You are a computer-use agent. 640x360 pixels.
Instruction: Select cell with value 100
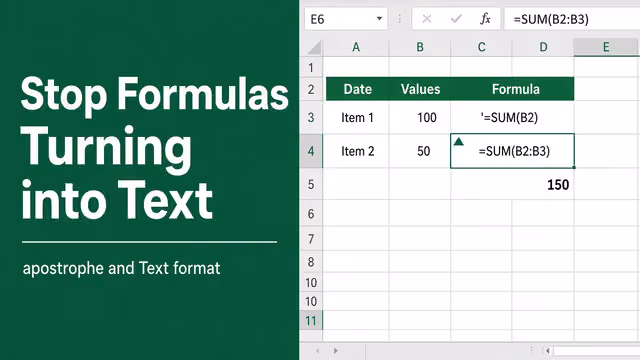tap(420, 118)
